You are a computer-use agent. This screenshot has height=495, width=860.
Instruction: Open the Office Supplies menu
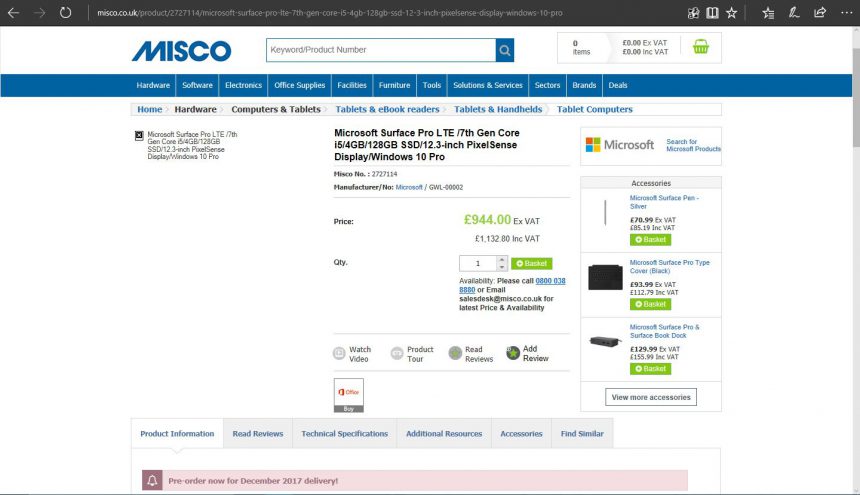click(299, 86)
